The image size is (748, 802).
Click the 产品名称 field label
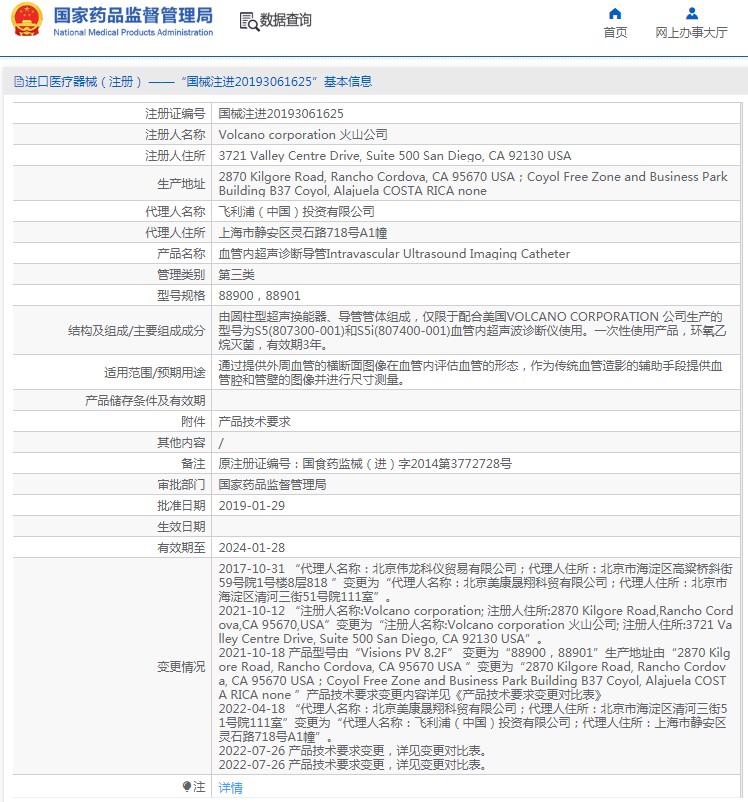(181, 254)
